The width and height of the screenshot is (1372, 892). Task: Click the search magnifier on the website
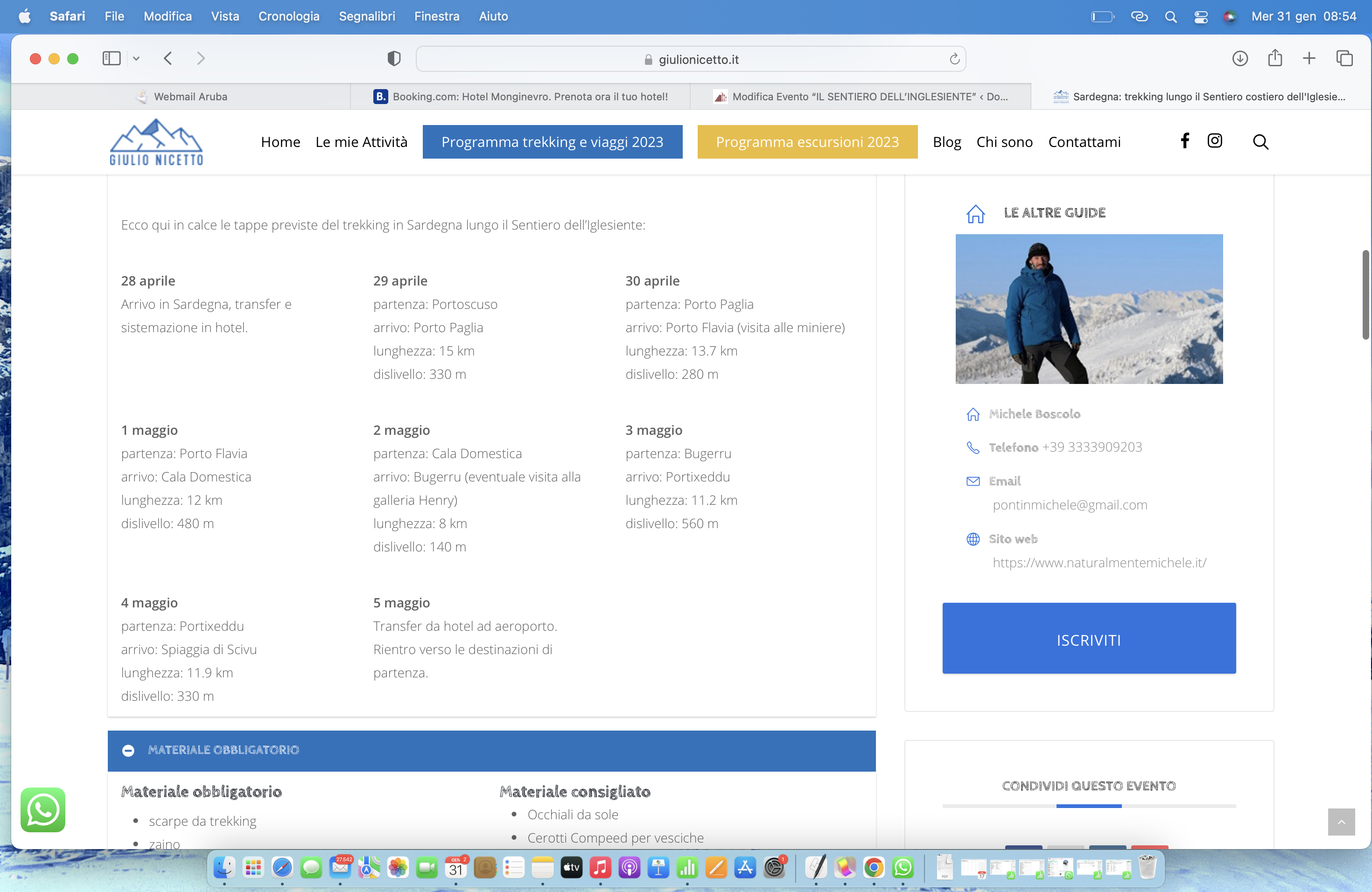tap(1260, 142)
